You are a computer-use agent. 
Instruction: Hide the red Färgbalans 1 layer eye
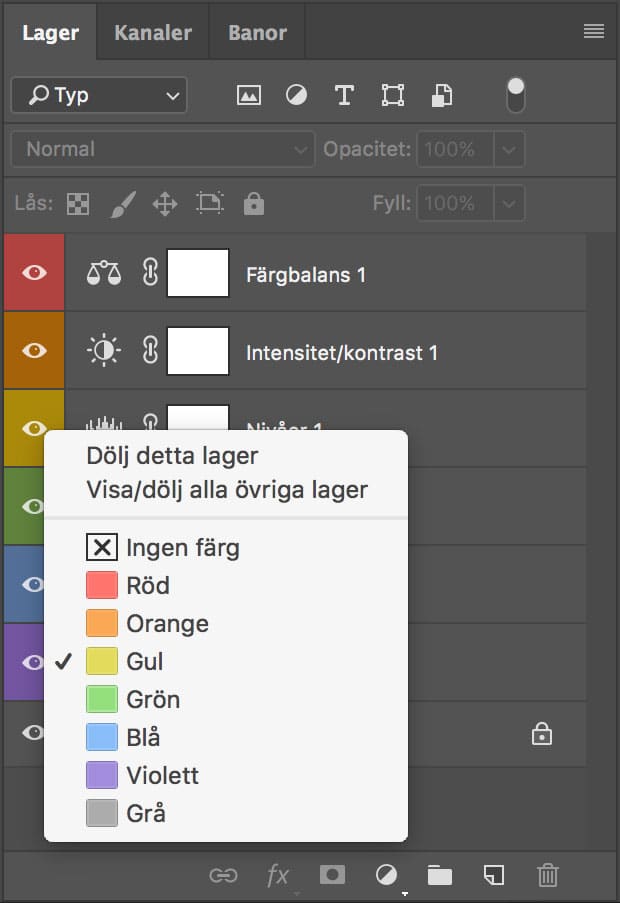(34, 272)
